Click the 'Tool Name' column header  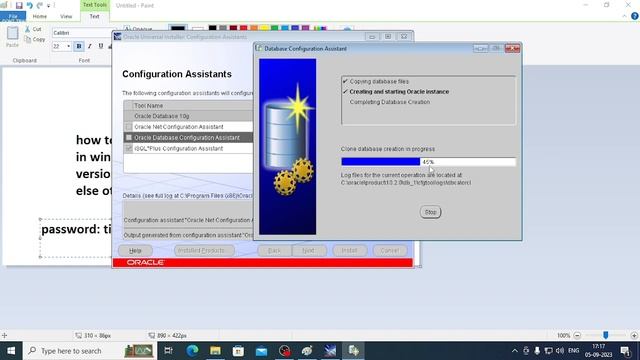point(149,106)
